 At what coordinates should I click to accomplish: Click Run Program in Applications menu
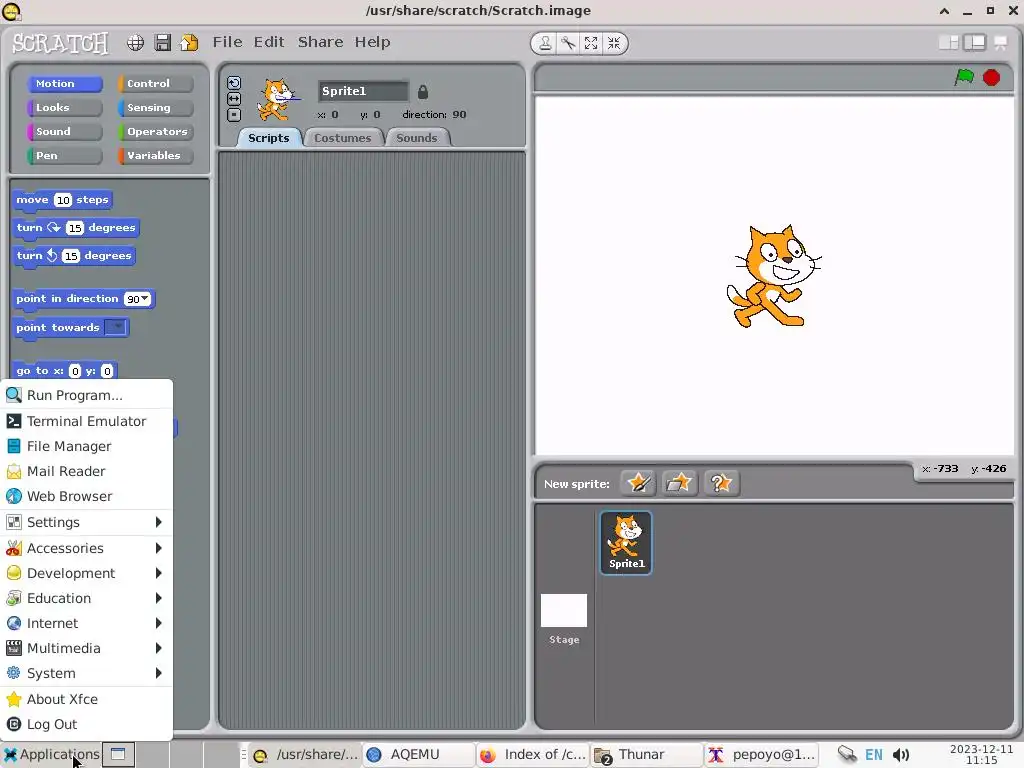(86, 395)
